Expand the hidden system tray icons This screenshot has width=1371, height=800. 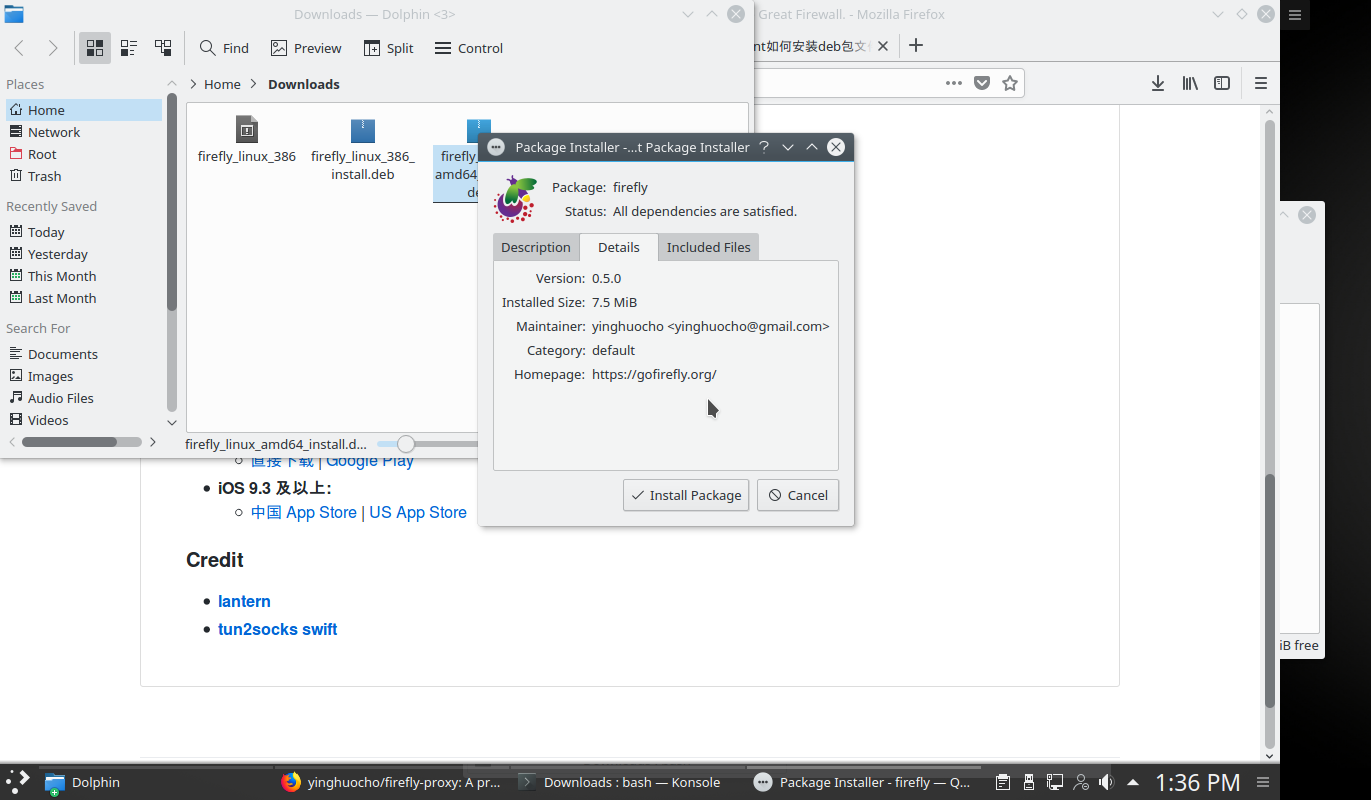pyautogui.click(x=1132, y=782)
